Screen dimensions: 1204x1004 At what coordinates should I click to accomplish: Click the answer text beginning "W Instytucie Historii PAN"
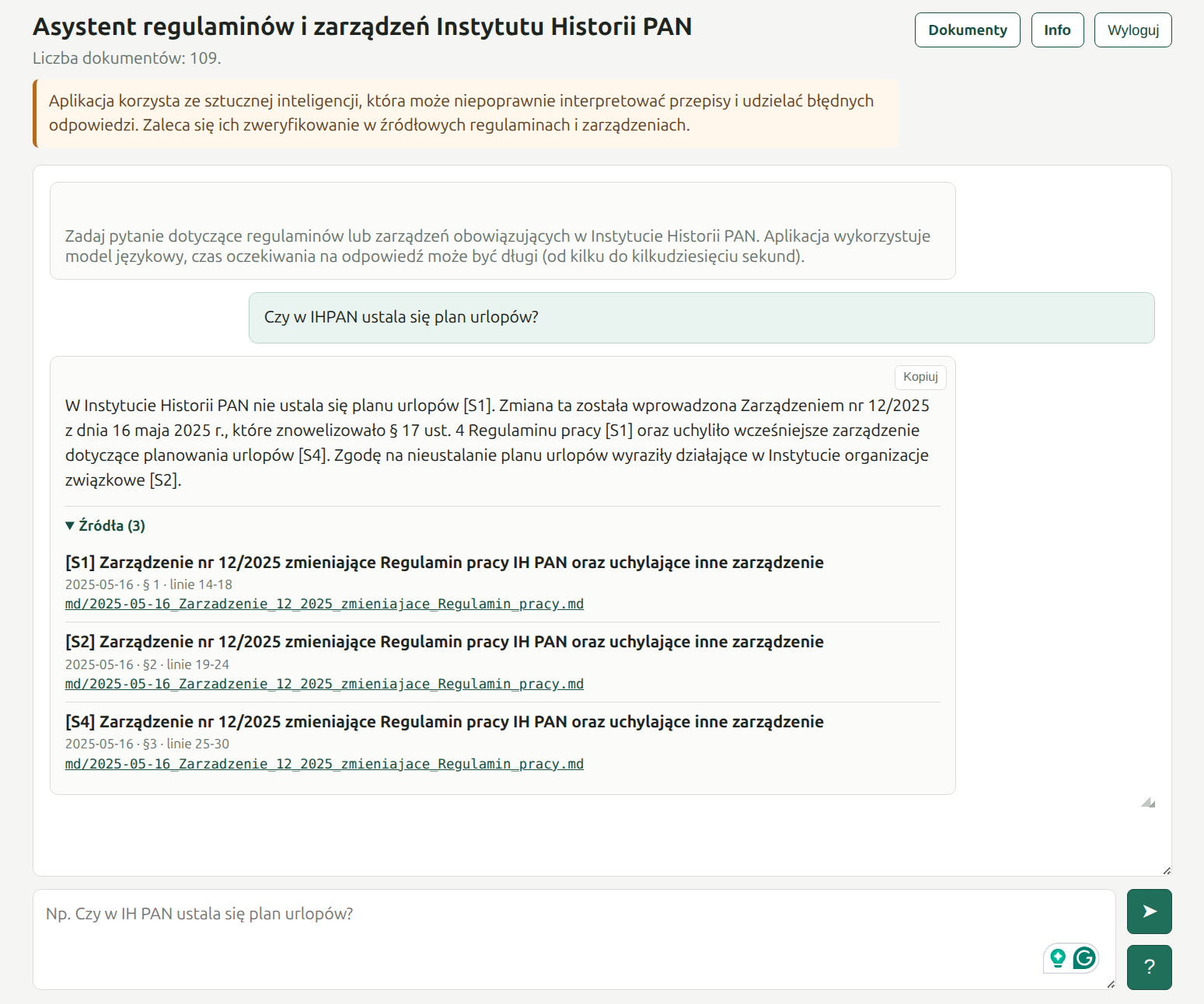click(x=497, y=443)
